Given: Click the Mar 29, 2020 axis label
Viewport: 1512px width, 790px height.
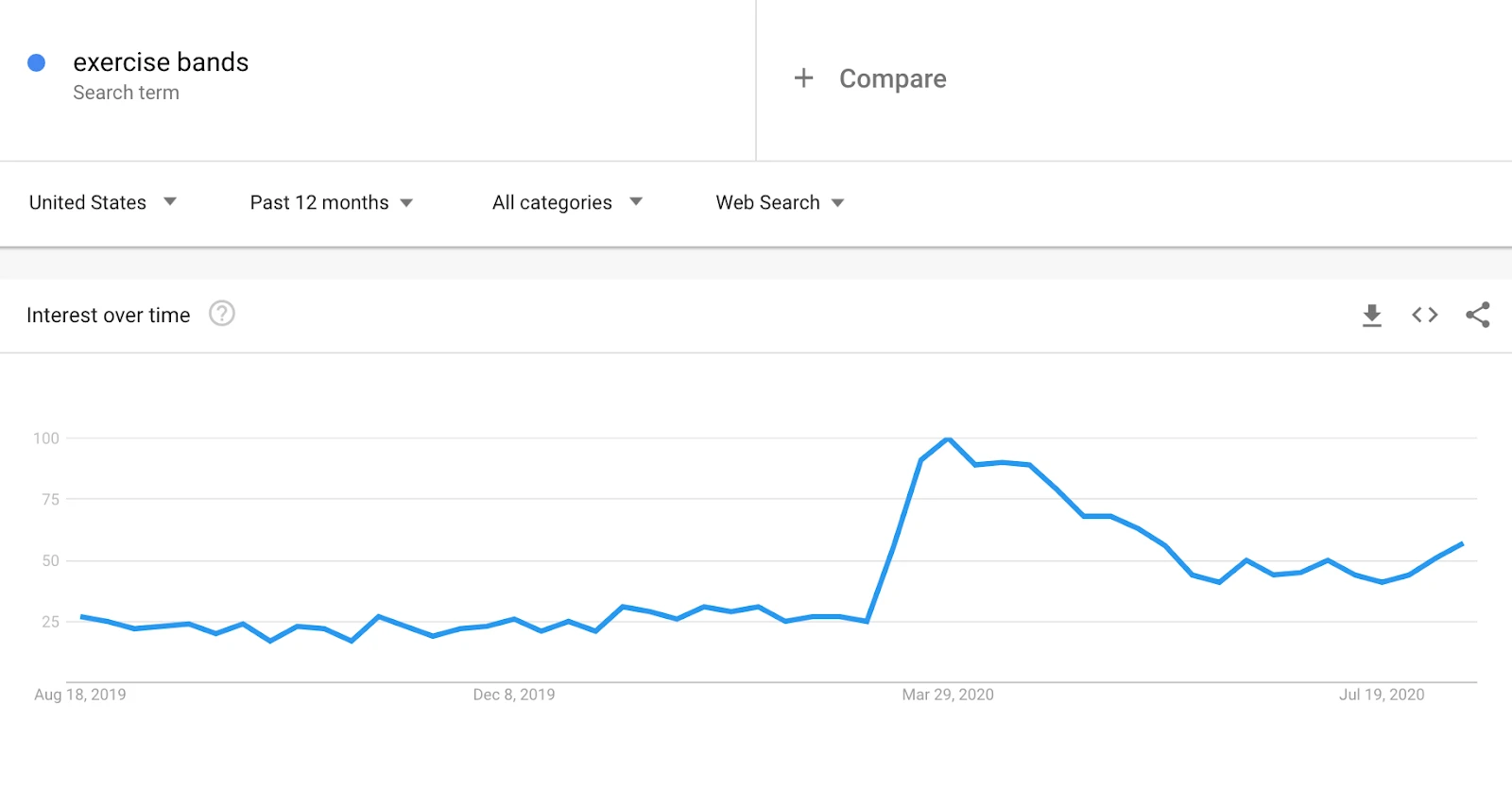Looking at the screenshot, I should click(948, 695).
